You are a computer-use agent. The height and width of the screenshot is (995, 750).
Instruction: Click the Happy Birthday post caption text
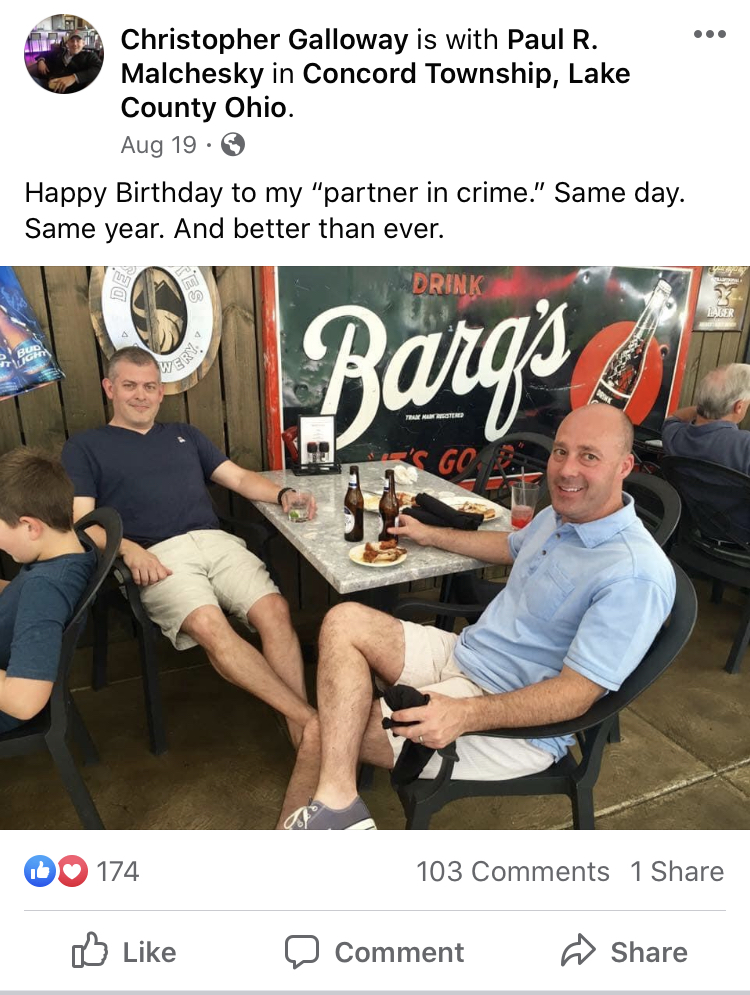click(x=355, y=210)
